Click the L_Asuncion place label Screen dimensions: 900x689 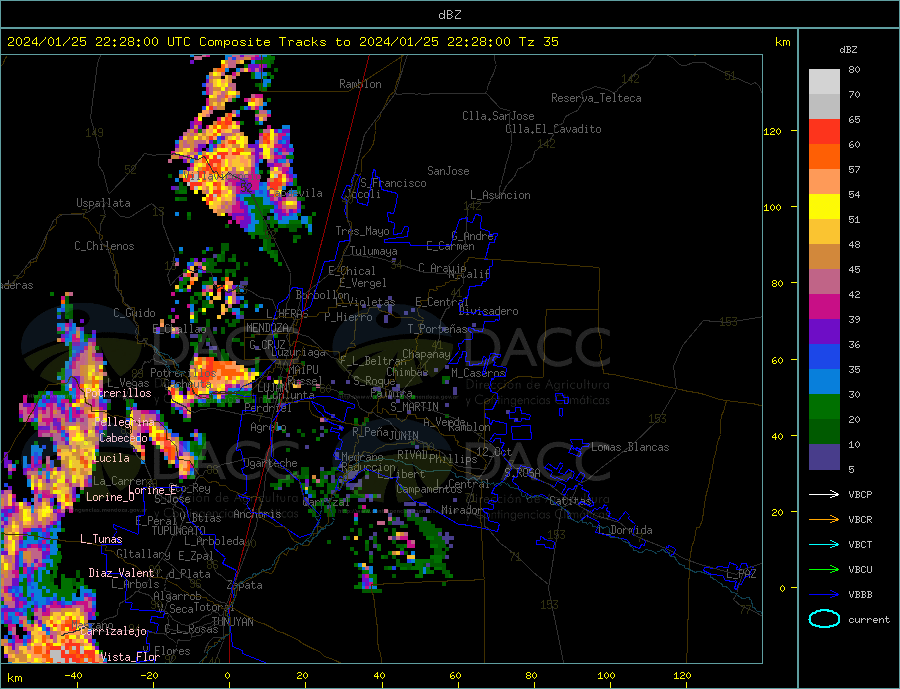point(500,195)
